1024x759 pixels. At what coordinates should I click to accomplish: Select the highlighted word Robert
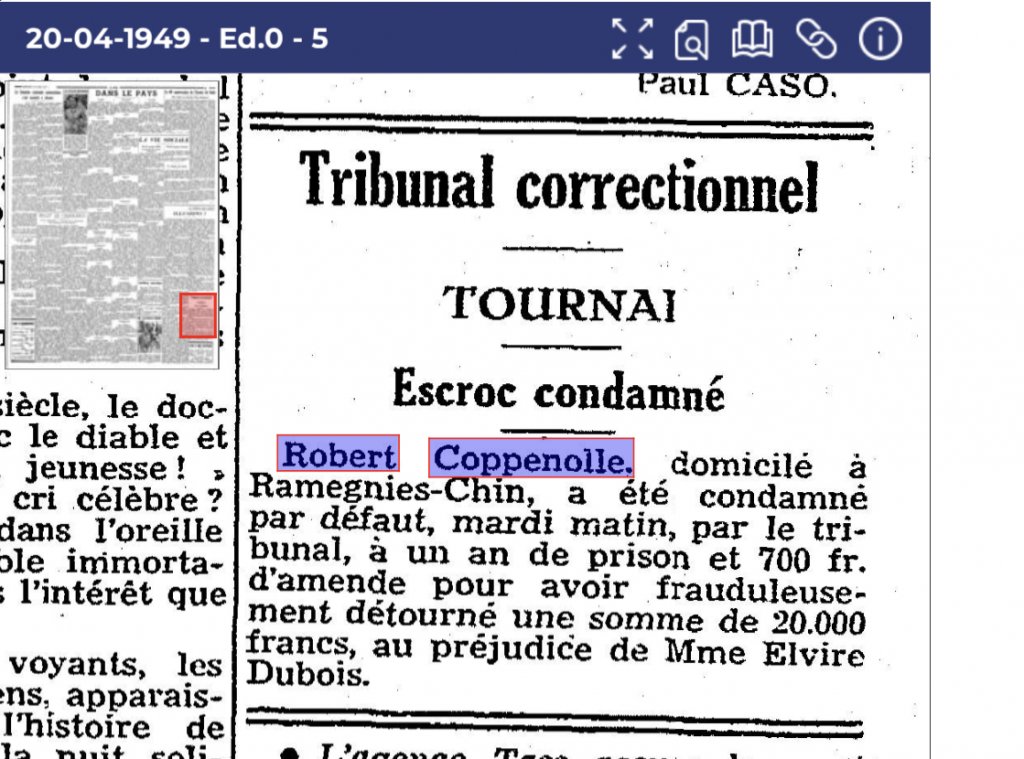click(x=339, y=455)
